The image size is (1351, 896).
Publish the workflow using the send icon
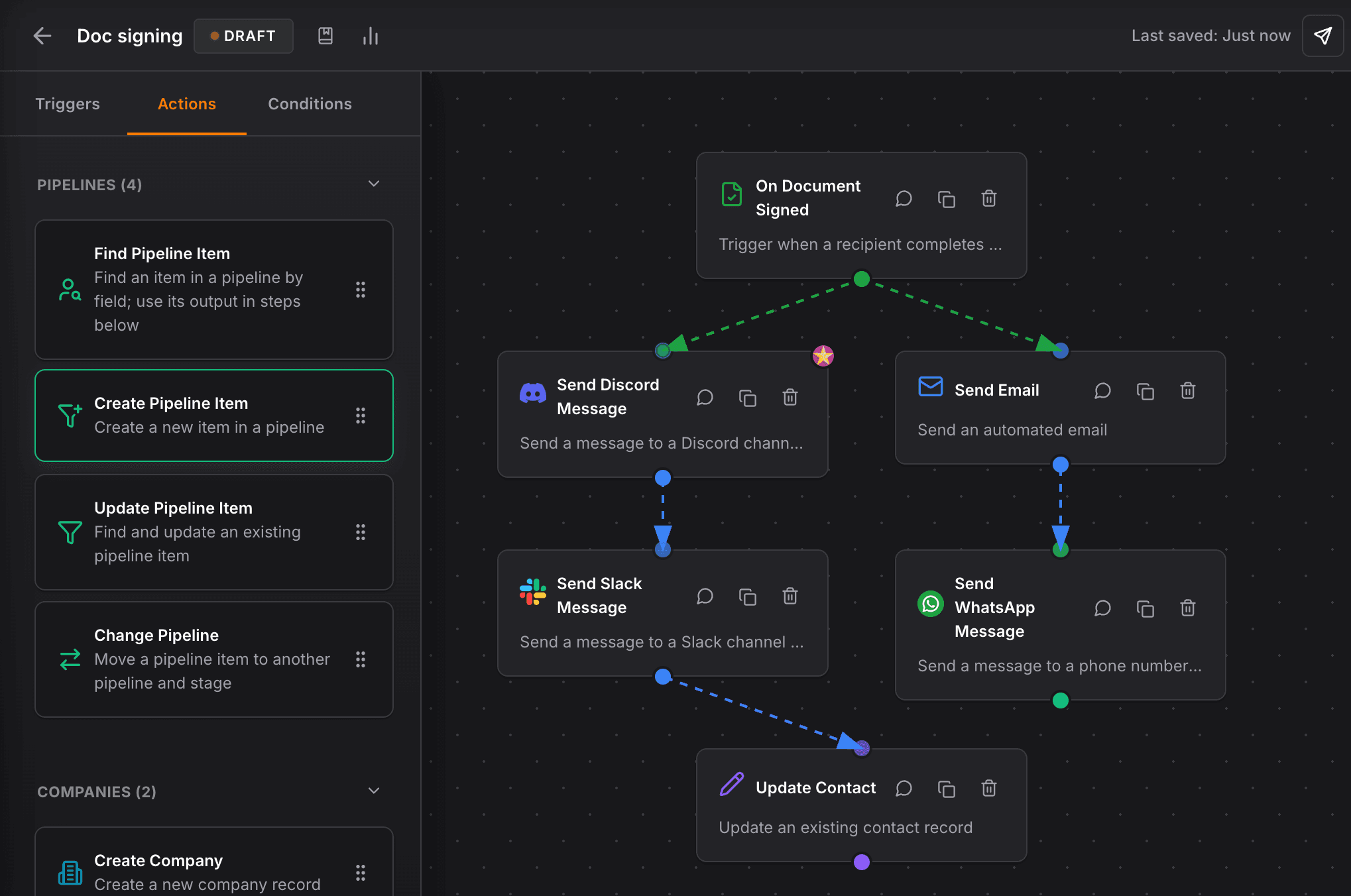click(1323, 36)
